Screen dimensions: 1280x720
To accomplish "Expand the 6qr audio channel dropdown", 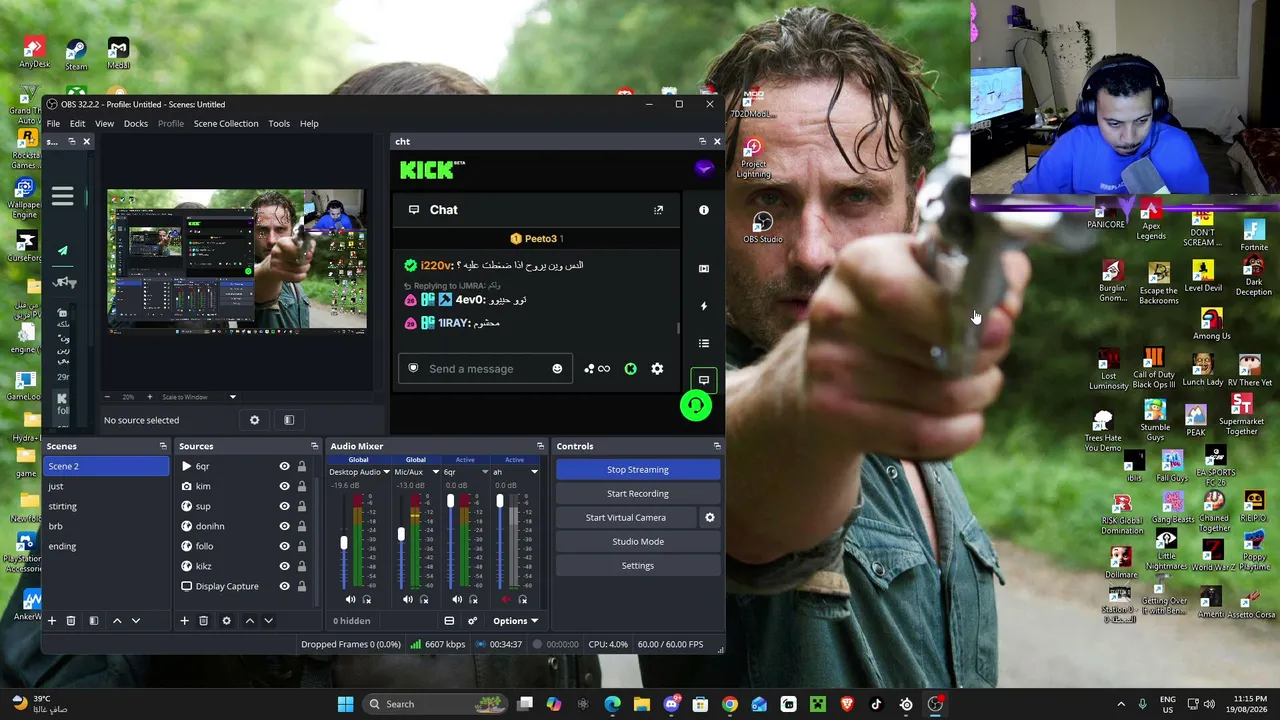I will (x=485, y=472).
